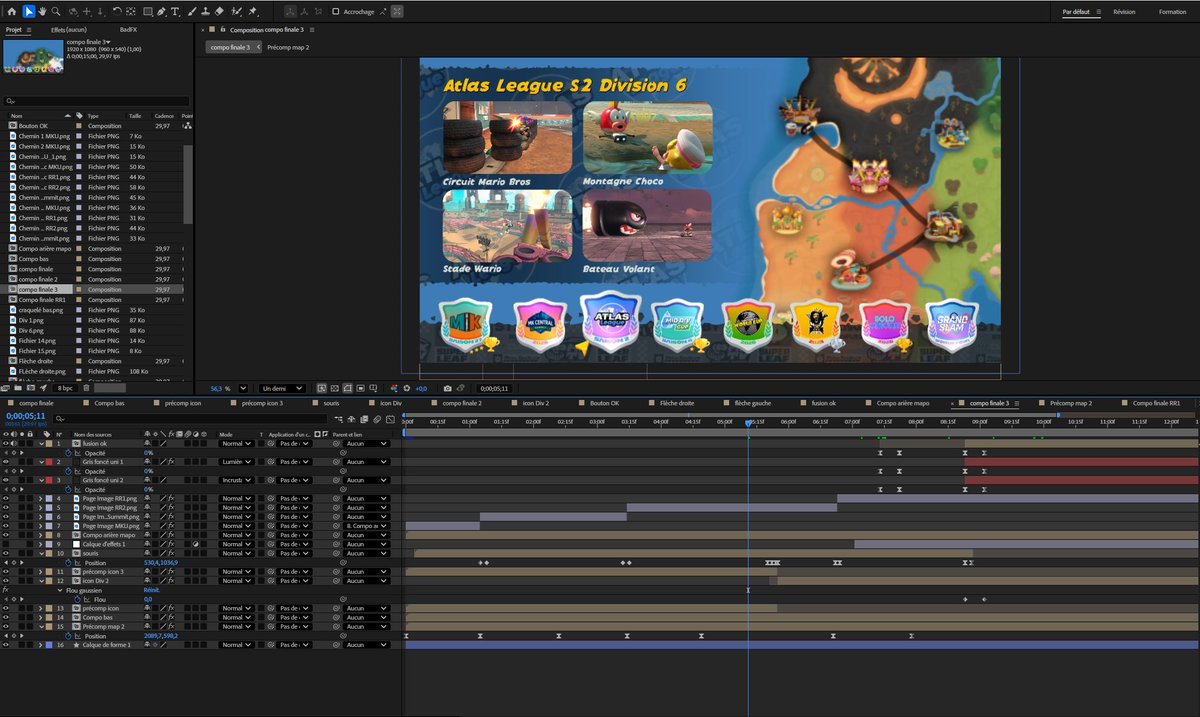This screenshot has height=717, width=1200.
Task: Click red label color of Gris foncé uni 2
Action: (x=49, y=480)
